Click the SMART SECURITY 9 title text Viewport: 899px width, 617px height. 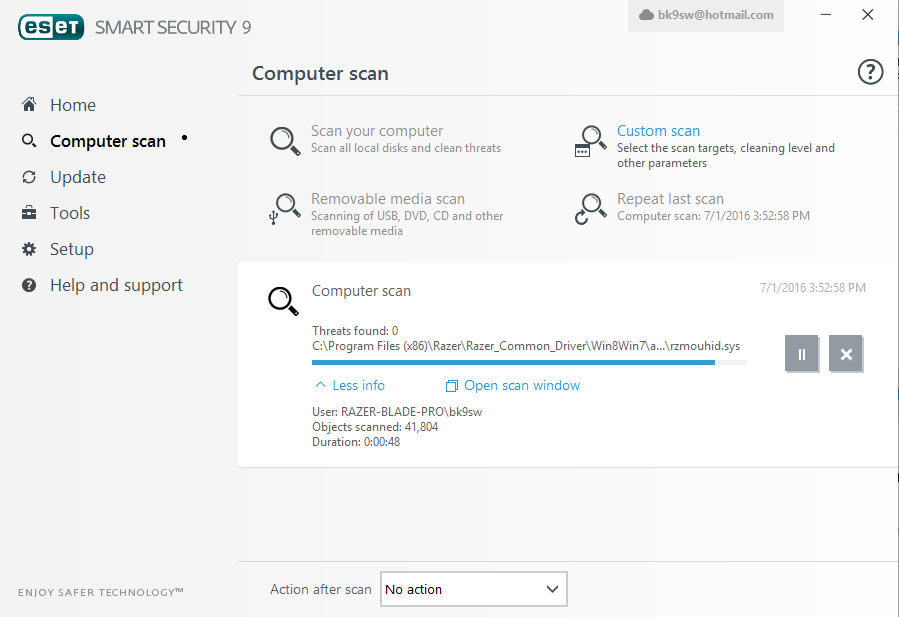point(173,28)
